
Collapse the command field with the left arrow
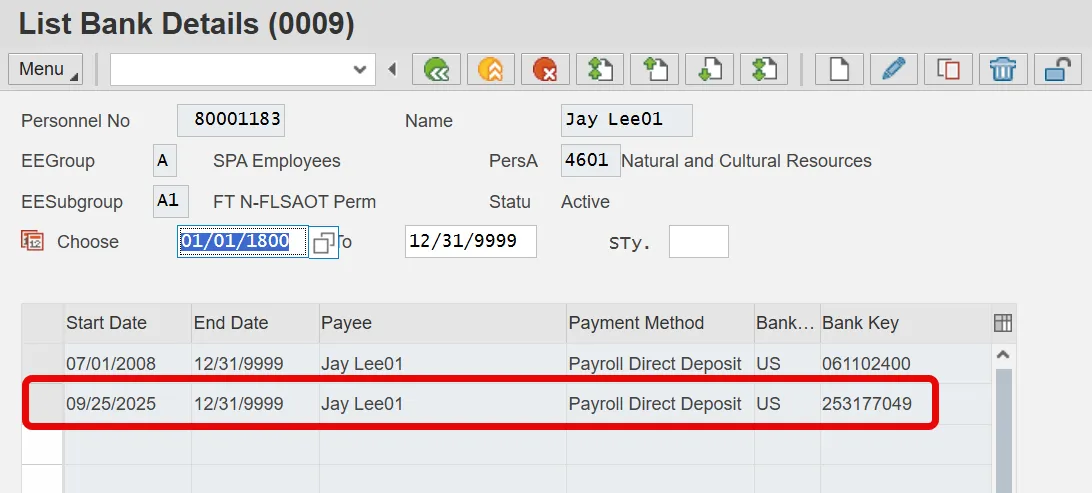point(392,70)
